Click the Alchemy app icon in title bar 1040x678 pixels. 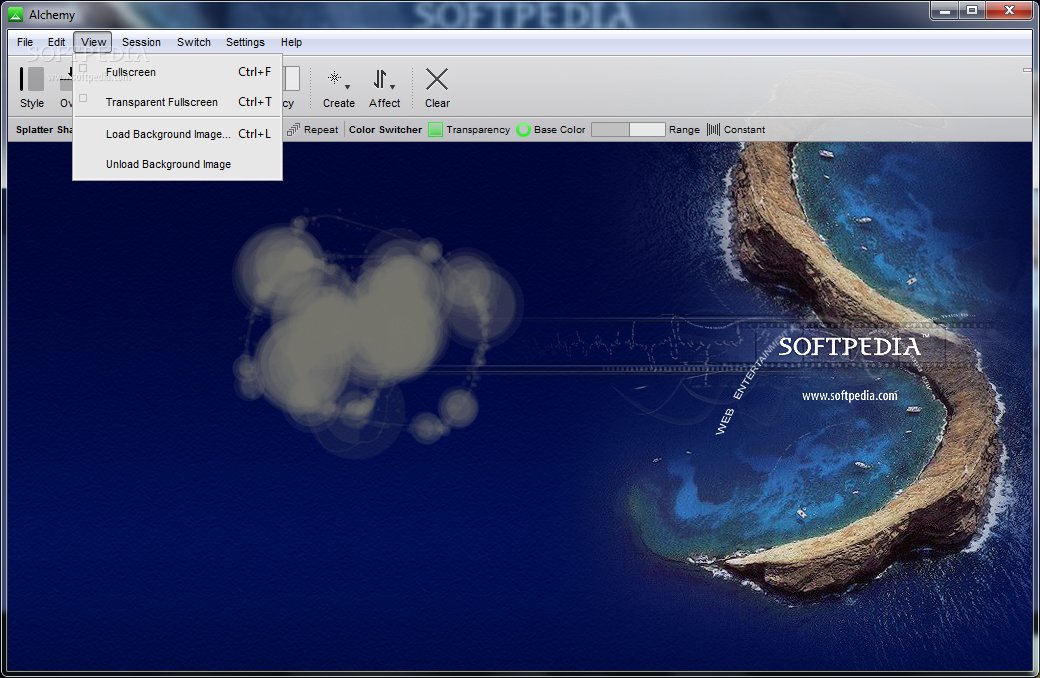click(x=15, y=14)
